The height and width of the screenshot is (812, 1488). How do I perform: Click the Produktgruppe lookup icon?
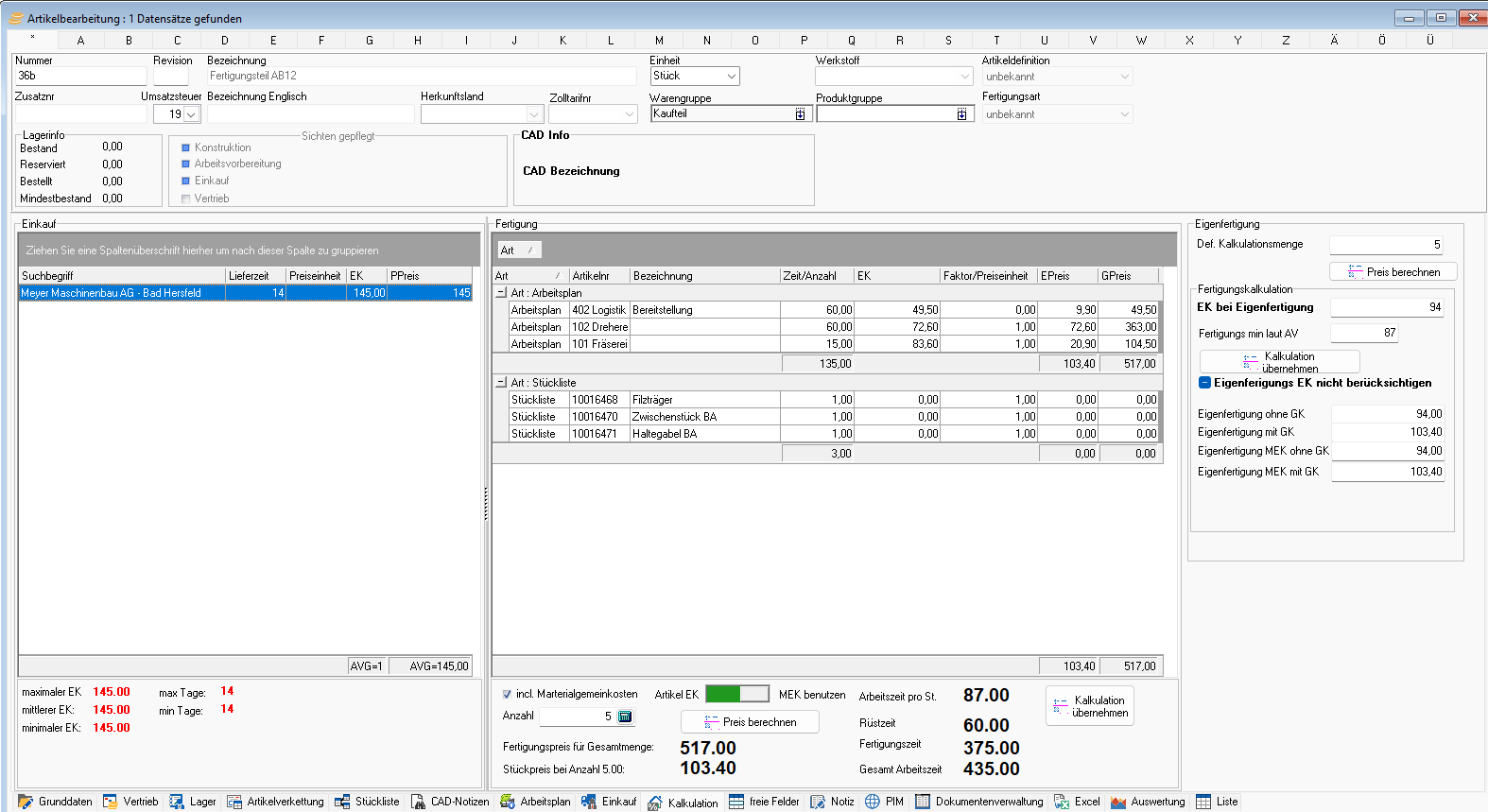point(961,114)
